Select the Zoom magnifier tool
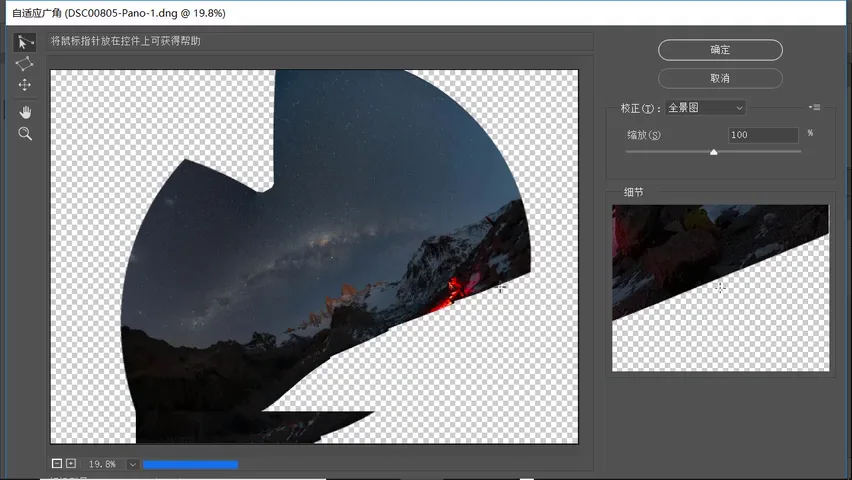The image size is (852, 480). coord(25,134)
